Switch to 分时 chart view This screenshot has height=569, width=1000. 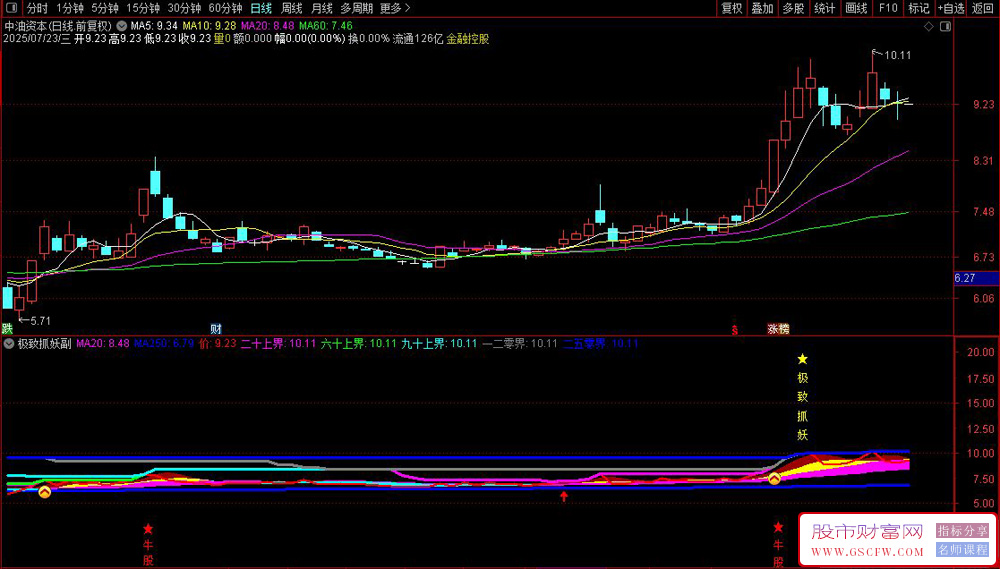pos(37,9)
